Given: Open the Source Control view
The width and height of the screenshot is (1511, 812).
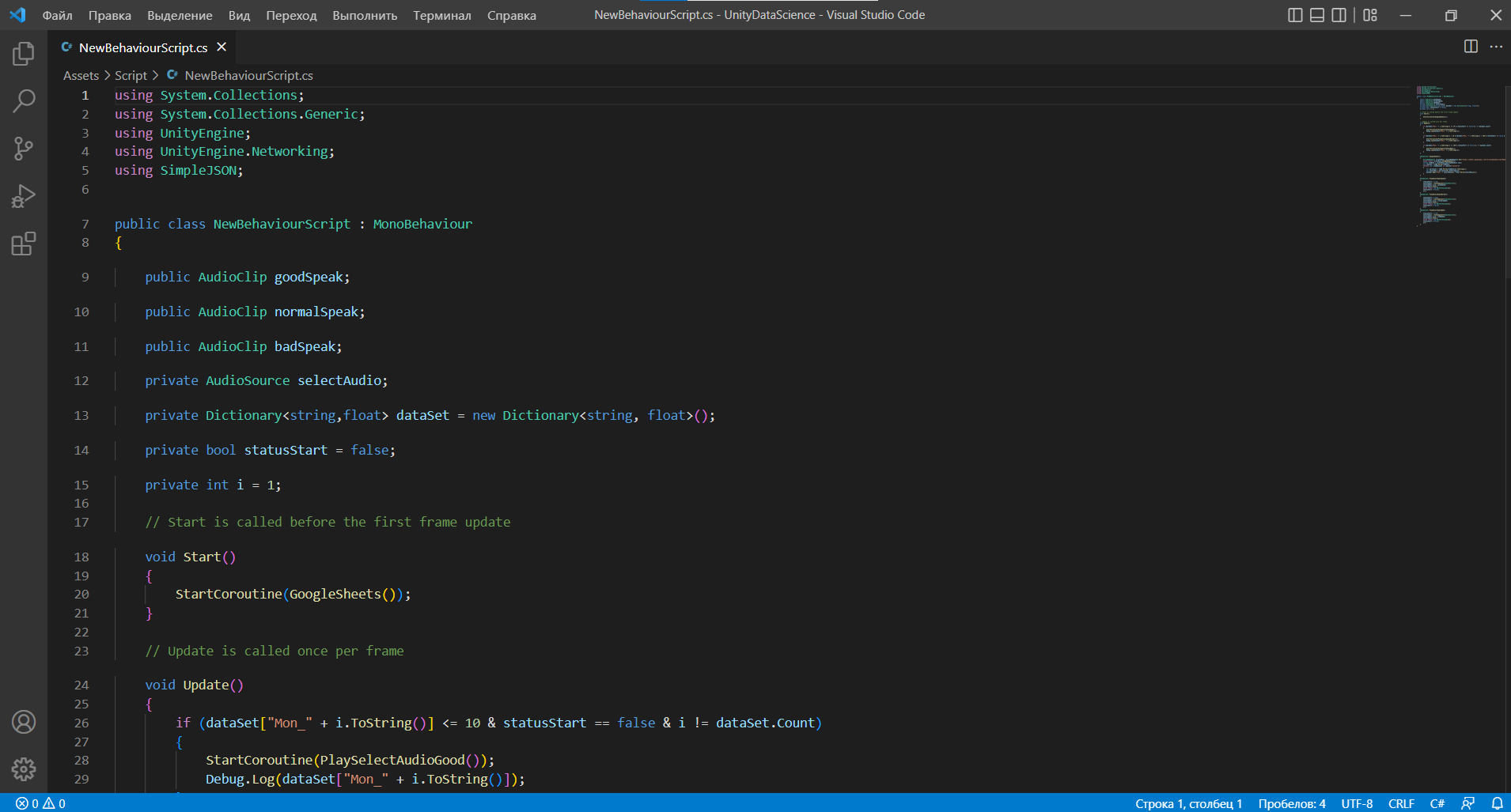Looking at the screenshot, I should (x=23, y=149).
